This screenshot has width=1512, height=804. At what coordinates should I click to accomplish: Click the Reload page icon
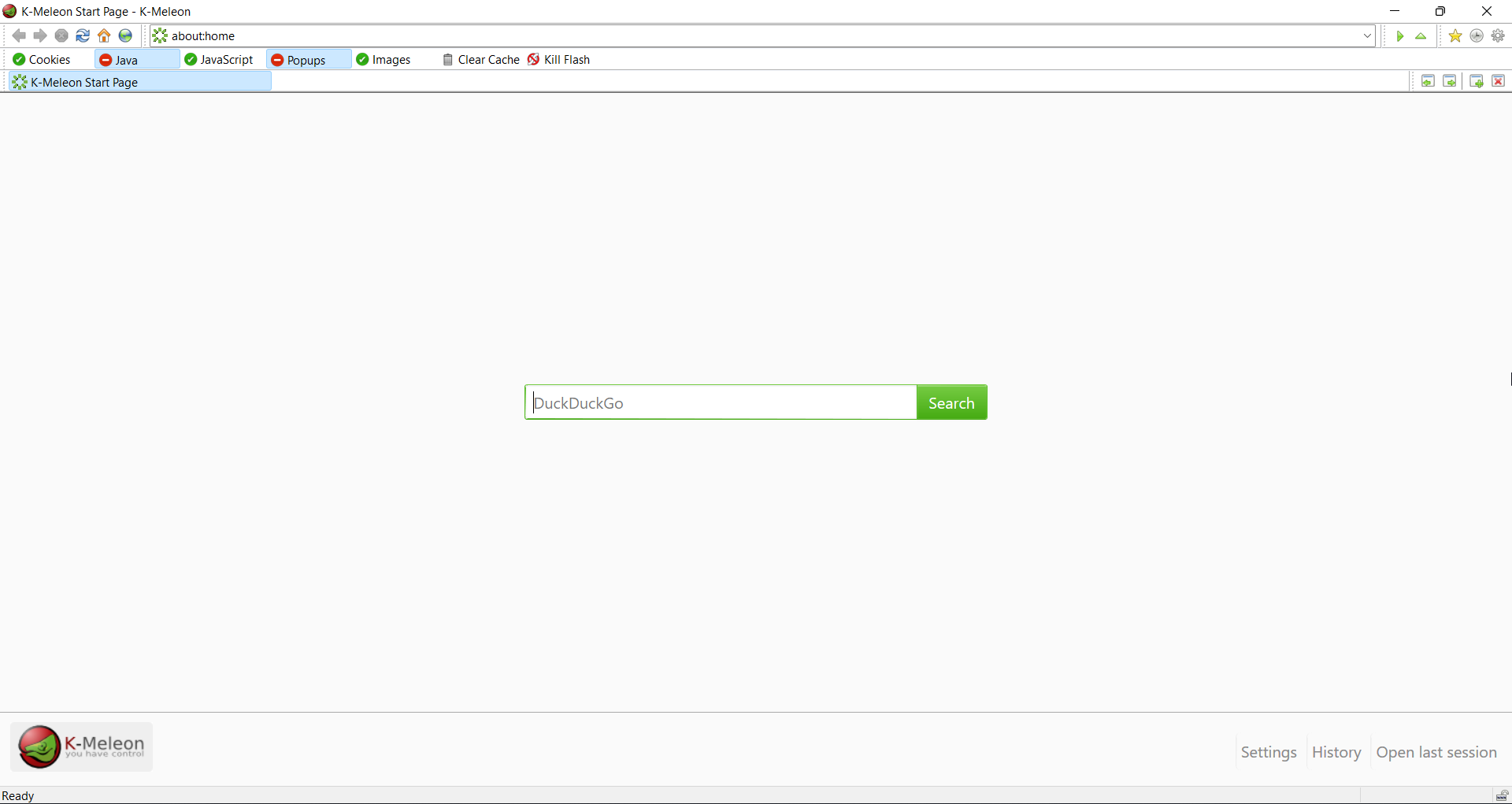point(83,35)
